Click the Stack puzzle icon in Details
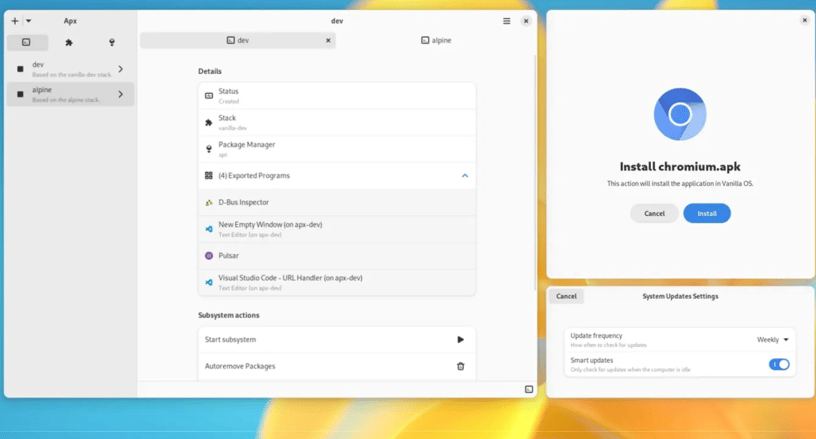This screenshot has width=816, height=439. 209,123
